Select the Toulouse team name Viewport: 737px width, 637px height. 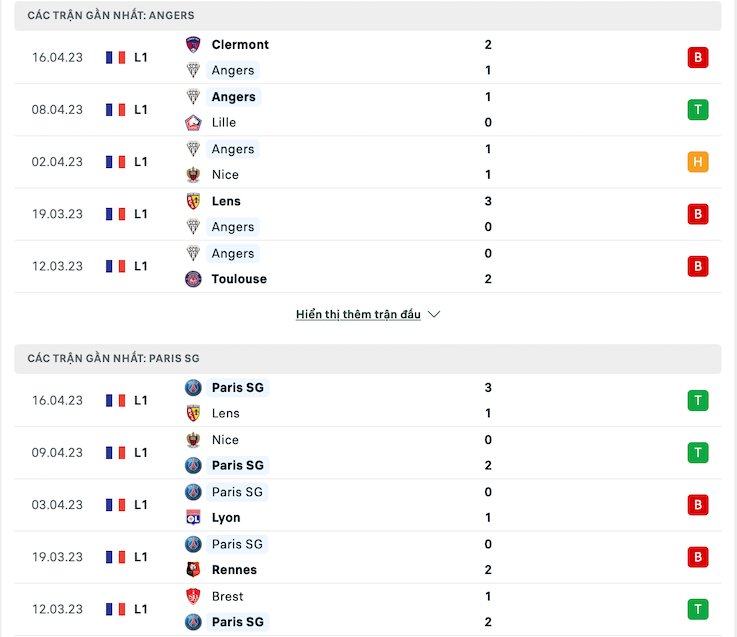[x=239, y=279]
